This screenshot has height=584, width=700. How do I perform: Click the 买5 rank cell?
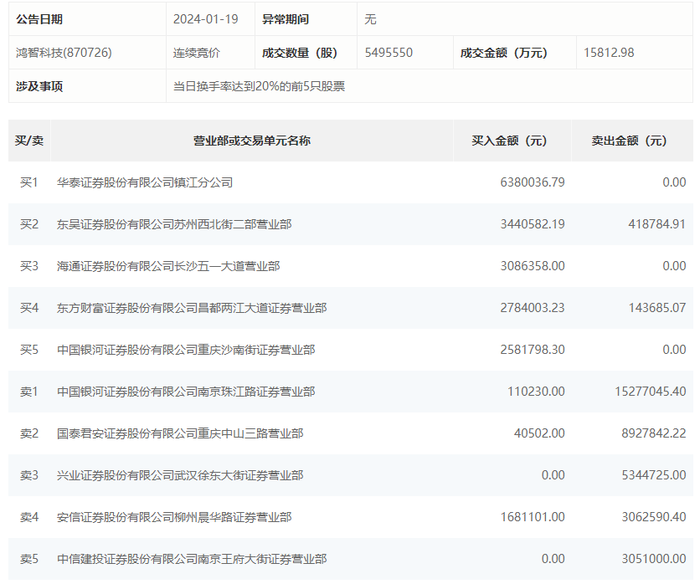point(29,350)
